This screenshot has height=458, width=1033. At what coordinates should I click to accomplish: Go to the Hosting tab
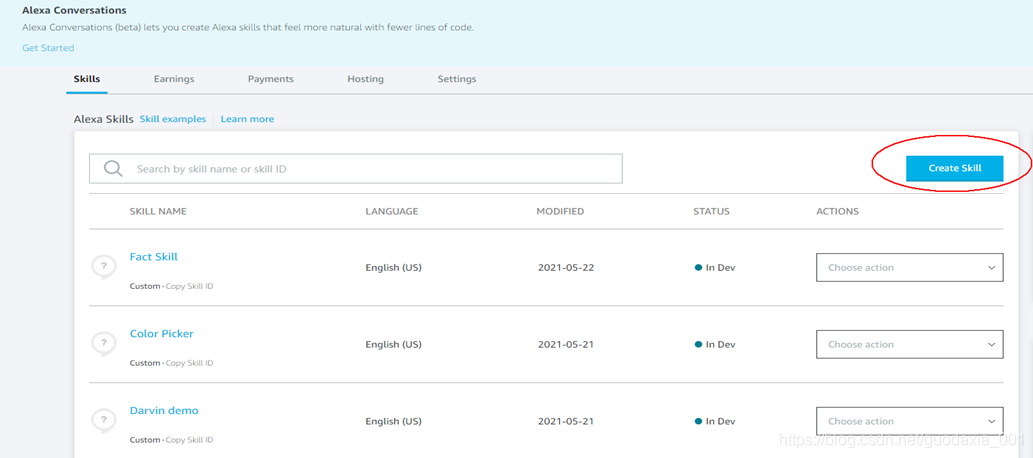click(x=366, y=79)
